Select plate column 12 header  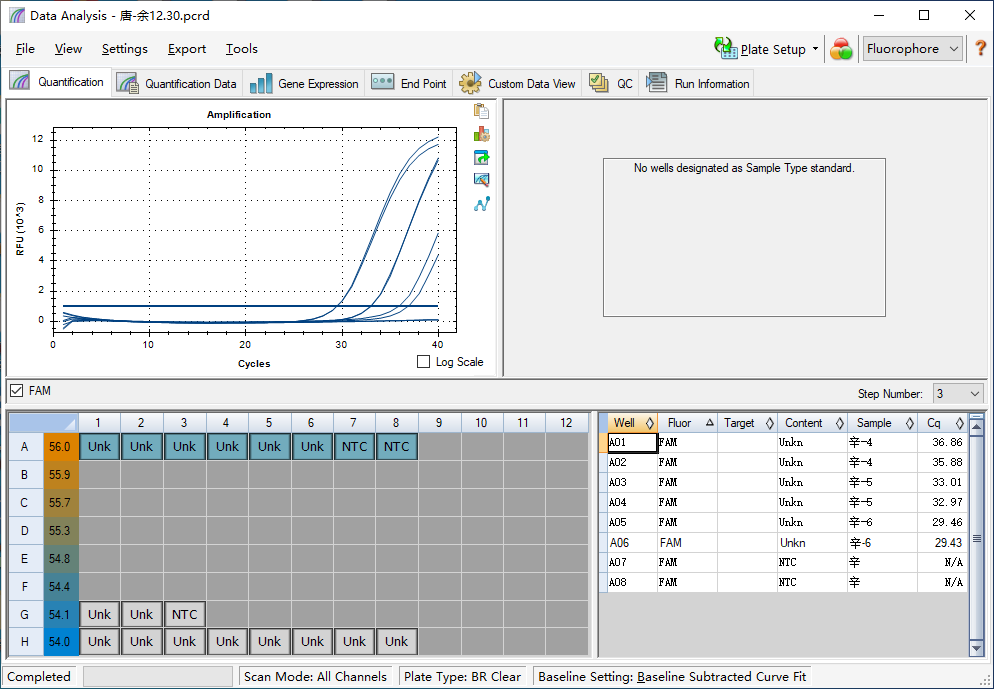pos(566,423)
